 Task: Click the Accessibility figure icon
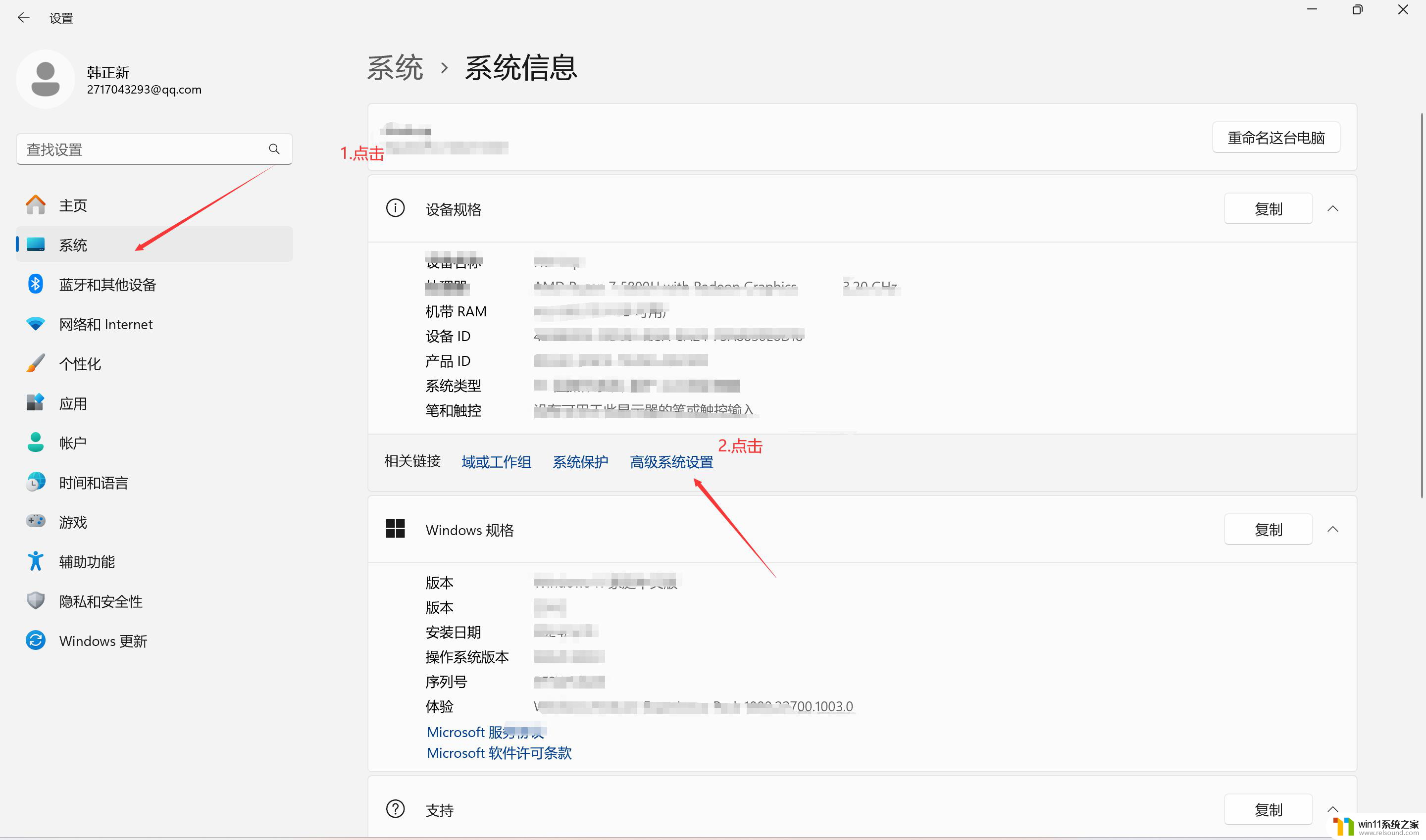36,561
